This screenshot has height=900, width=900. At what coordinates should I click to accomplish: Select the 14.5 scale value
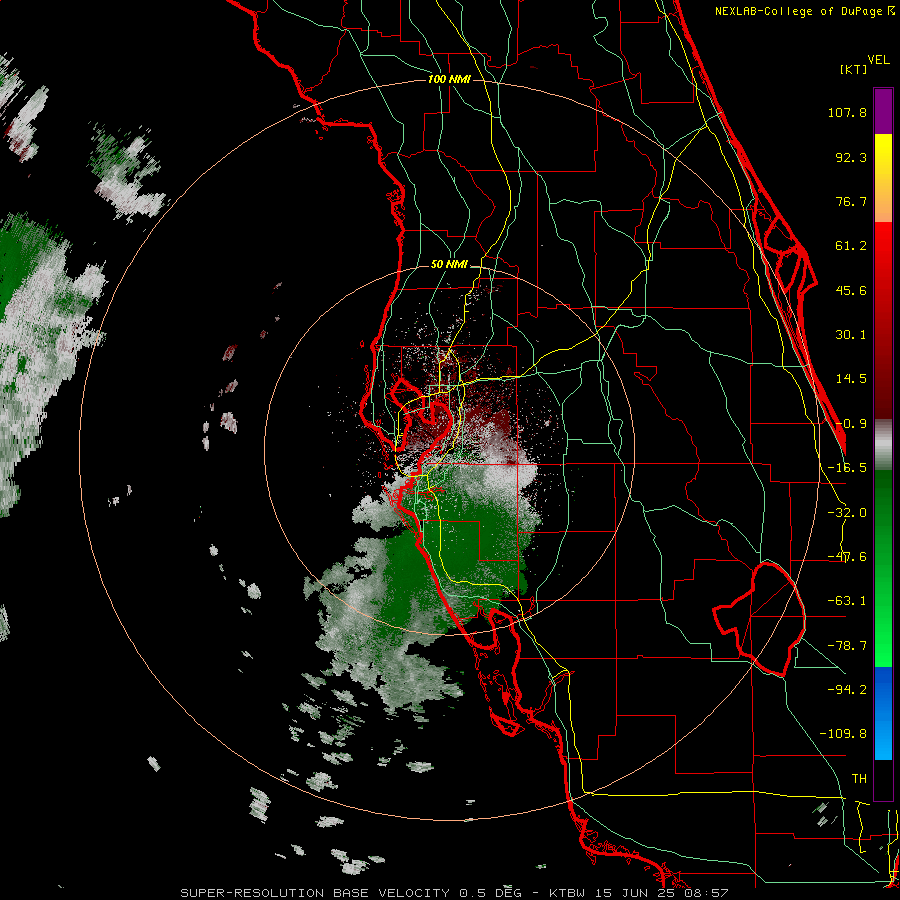(x=851, y=379)
